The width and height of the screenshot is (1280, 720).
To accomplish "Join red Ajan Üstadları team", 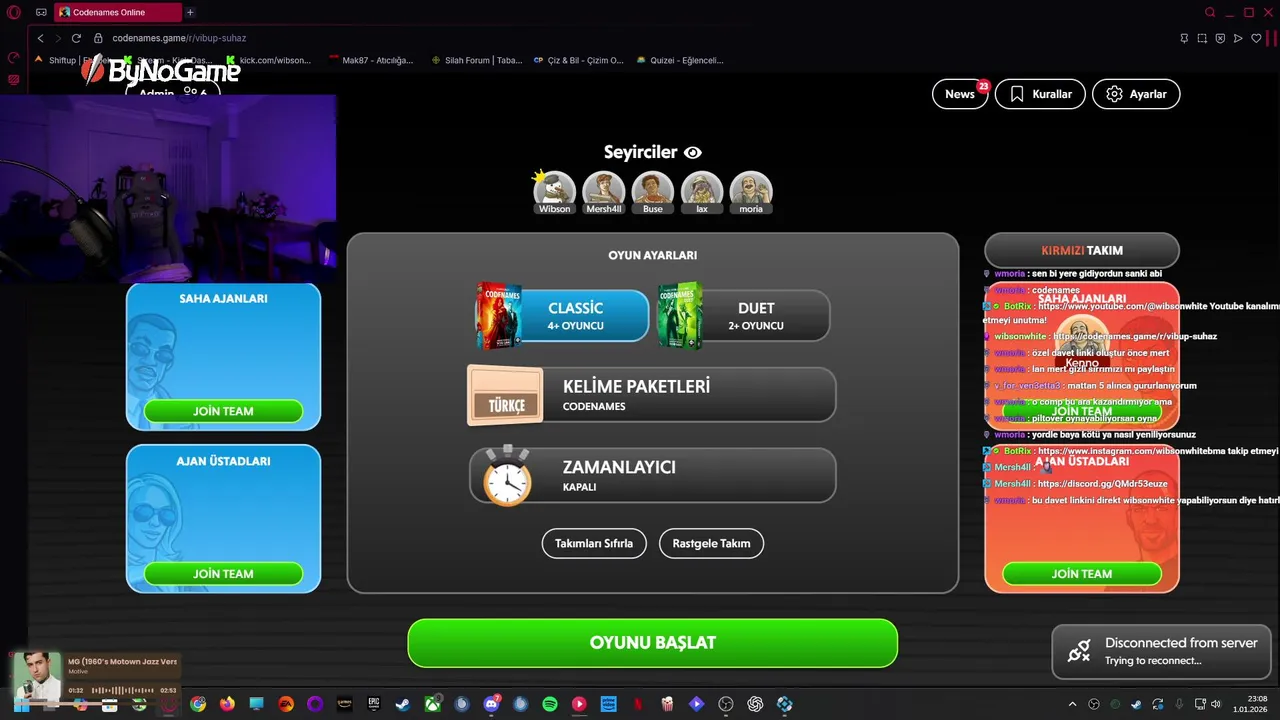I will click(x=1082, y=574).
